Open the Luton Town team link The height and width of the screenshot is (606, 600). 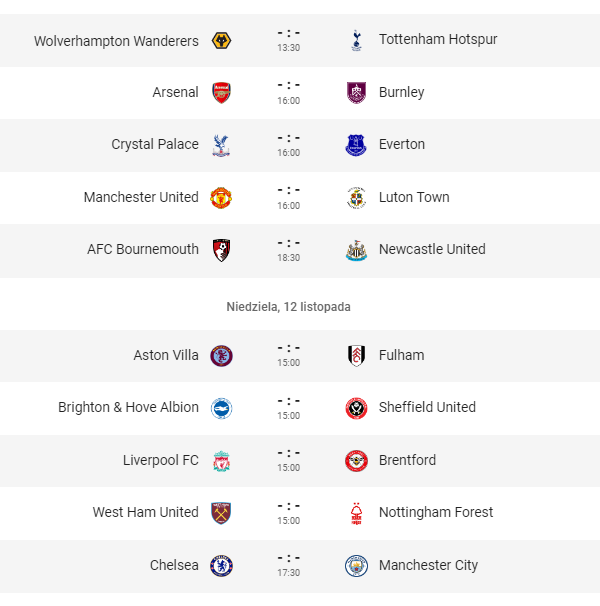tap(414, 197)
